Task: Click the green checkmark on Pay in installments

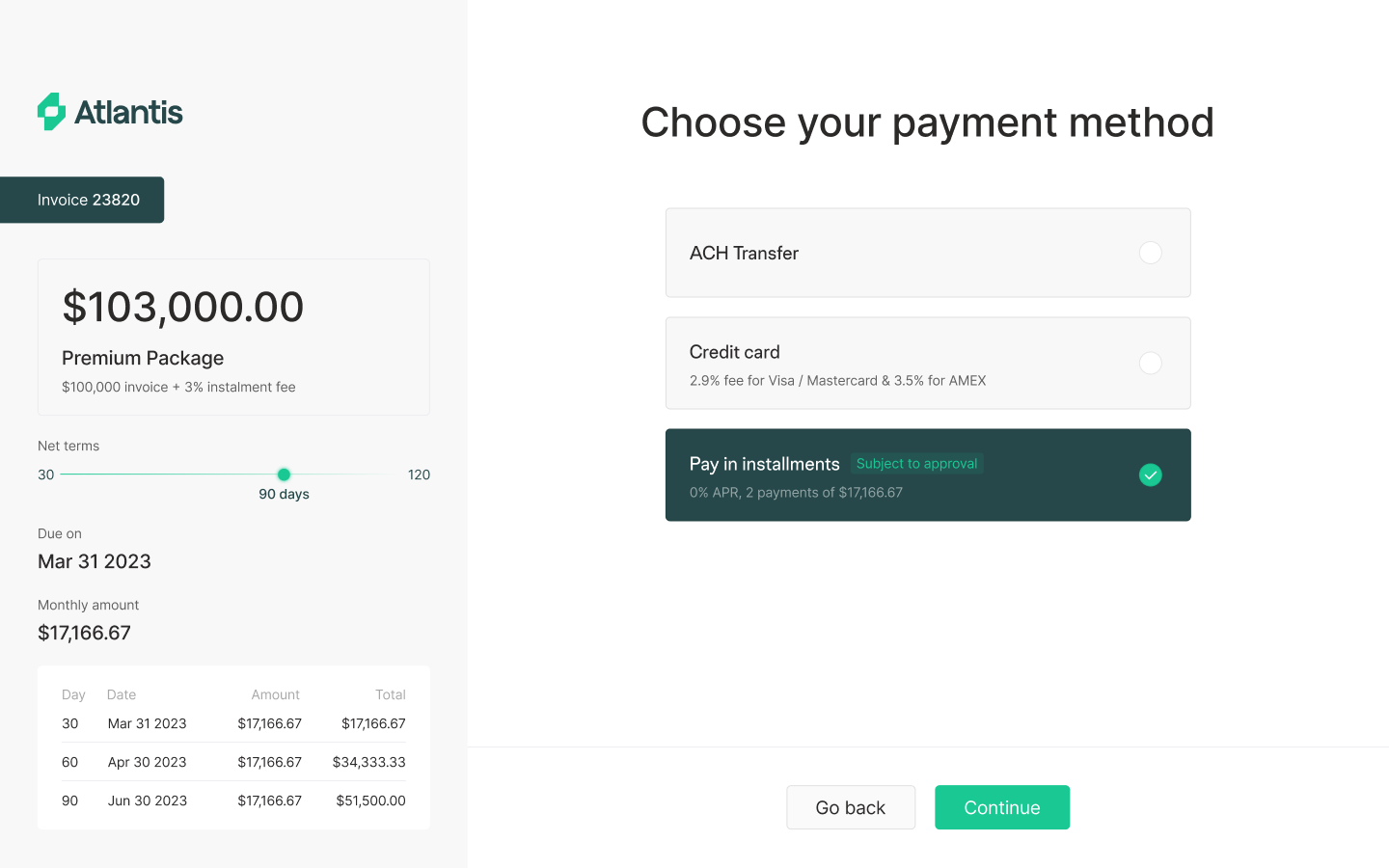Action: pyautogui.click(x=1150, y=475)
